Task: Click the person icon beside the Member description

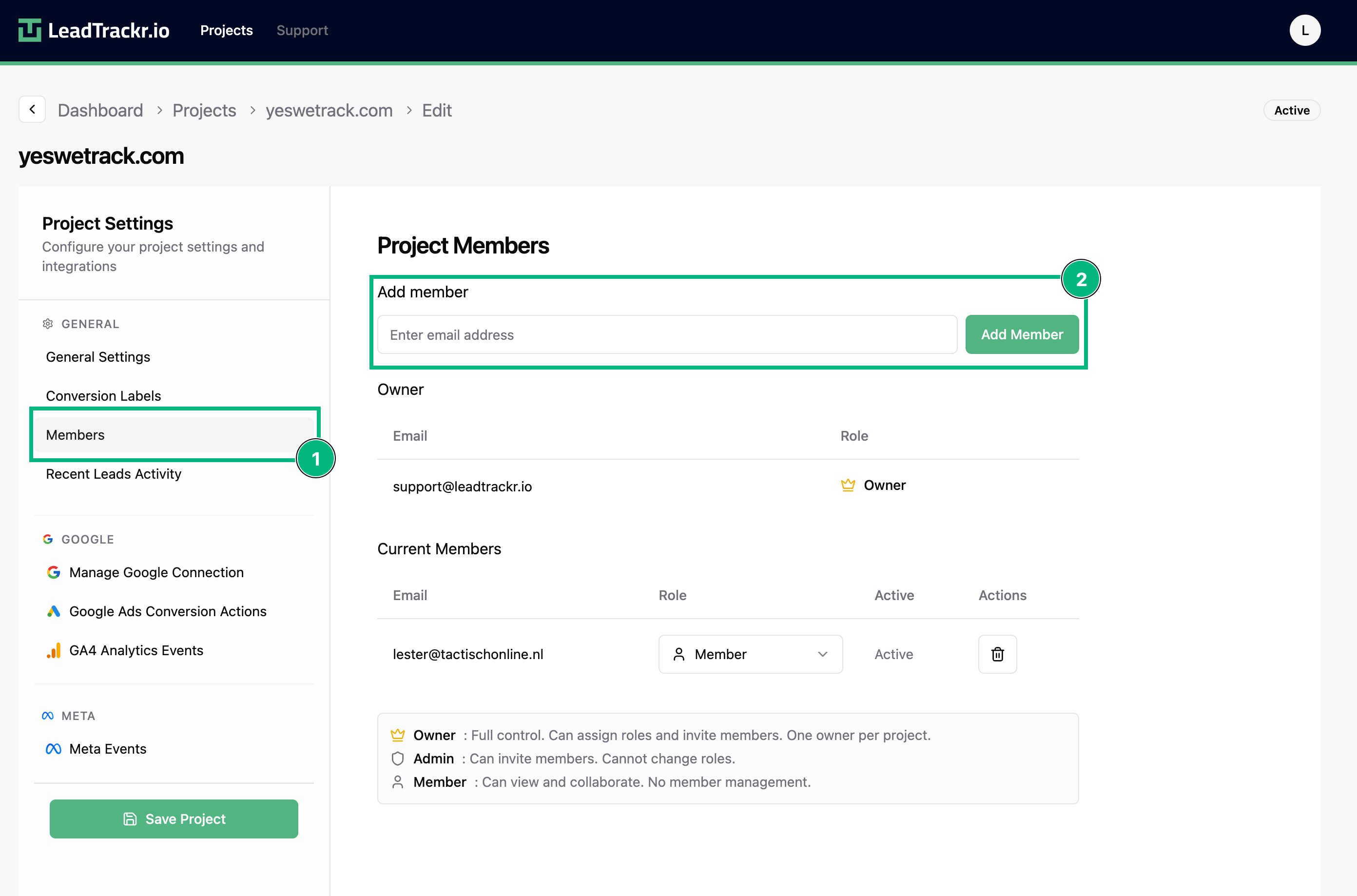Action: [x=398, y=782]
